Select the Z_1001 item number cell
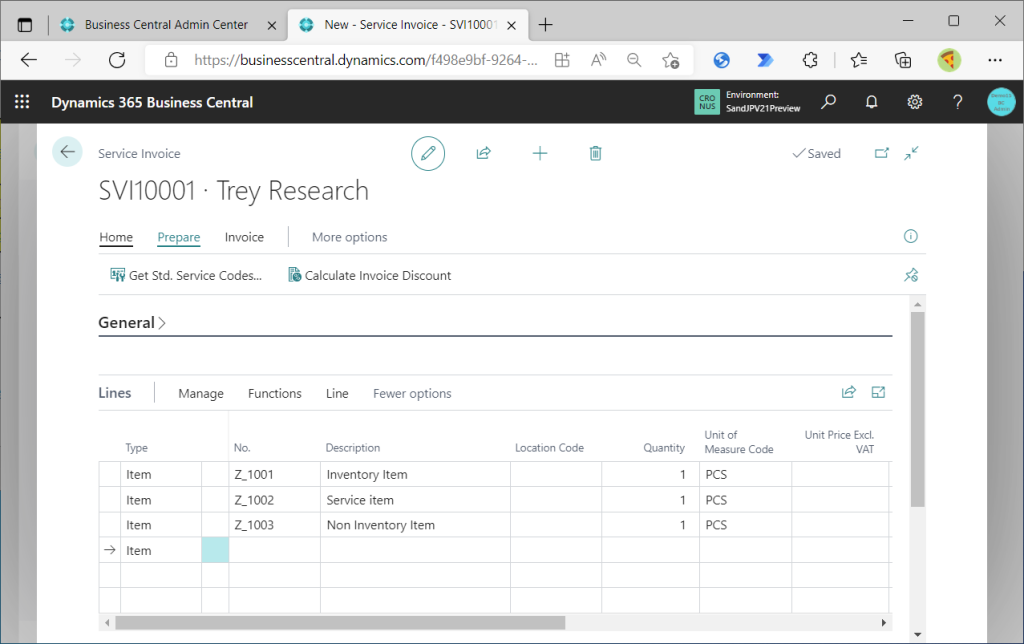Image resolution: width=1024 pixels, height=644 pixels. [274, 475]
